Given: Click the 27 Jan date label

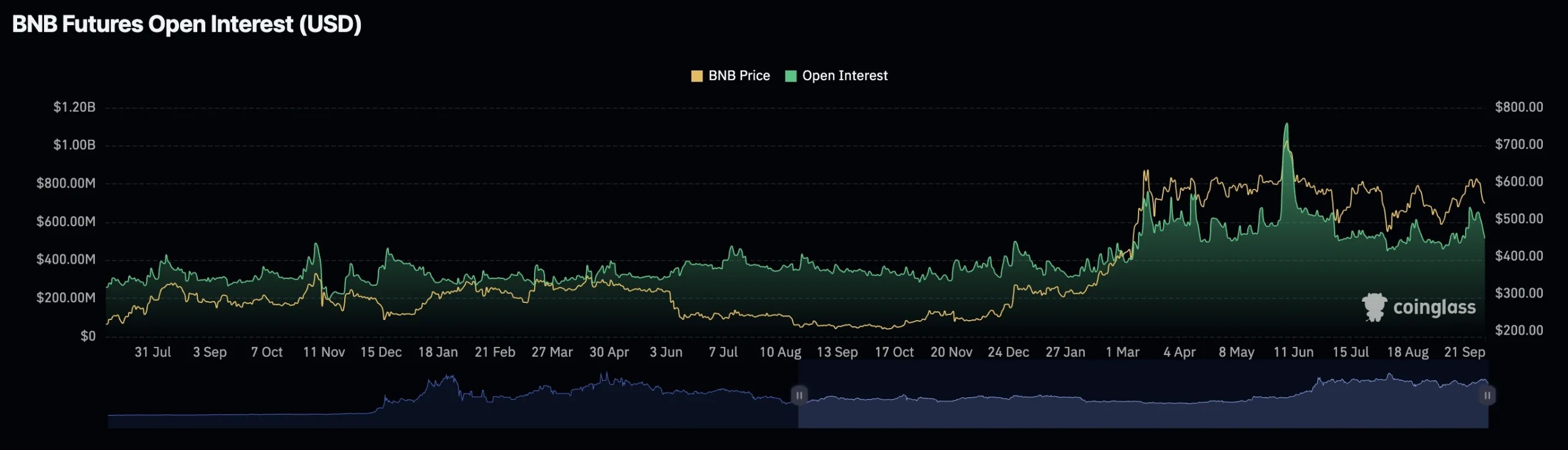Looking at the screenshot, I should [x=1065, y=353].
